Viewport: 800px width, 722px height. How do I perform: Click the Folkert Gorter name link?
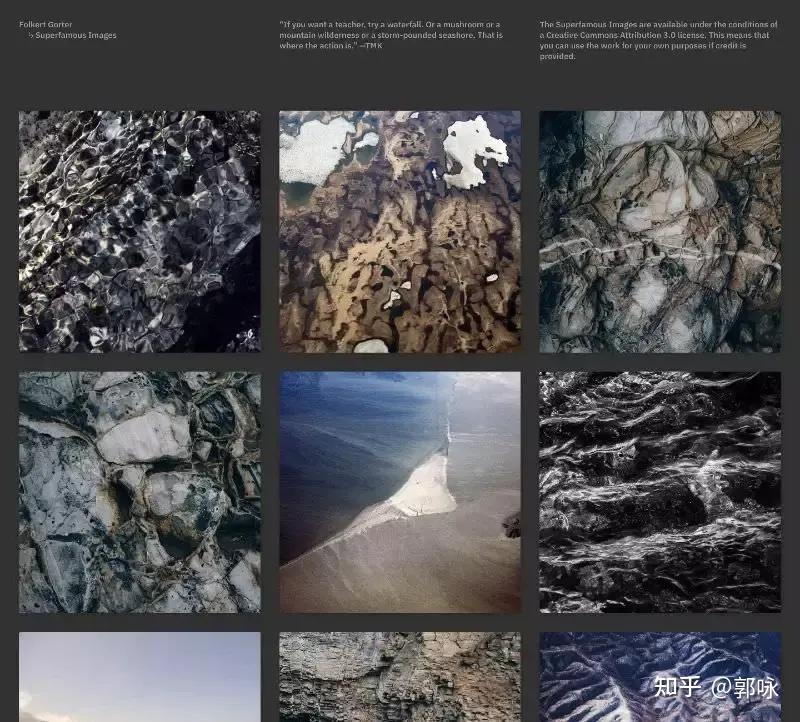pos(46,25)
